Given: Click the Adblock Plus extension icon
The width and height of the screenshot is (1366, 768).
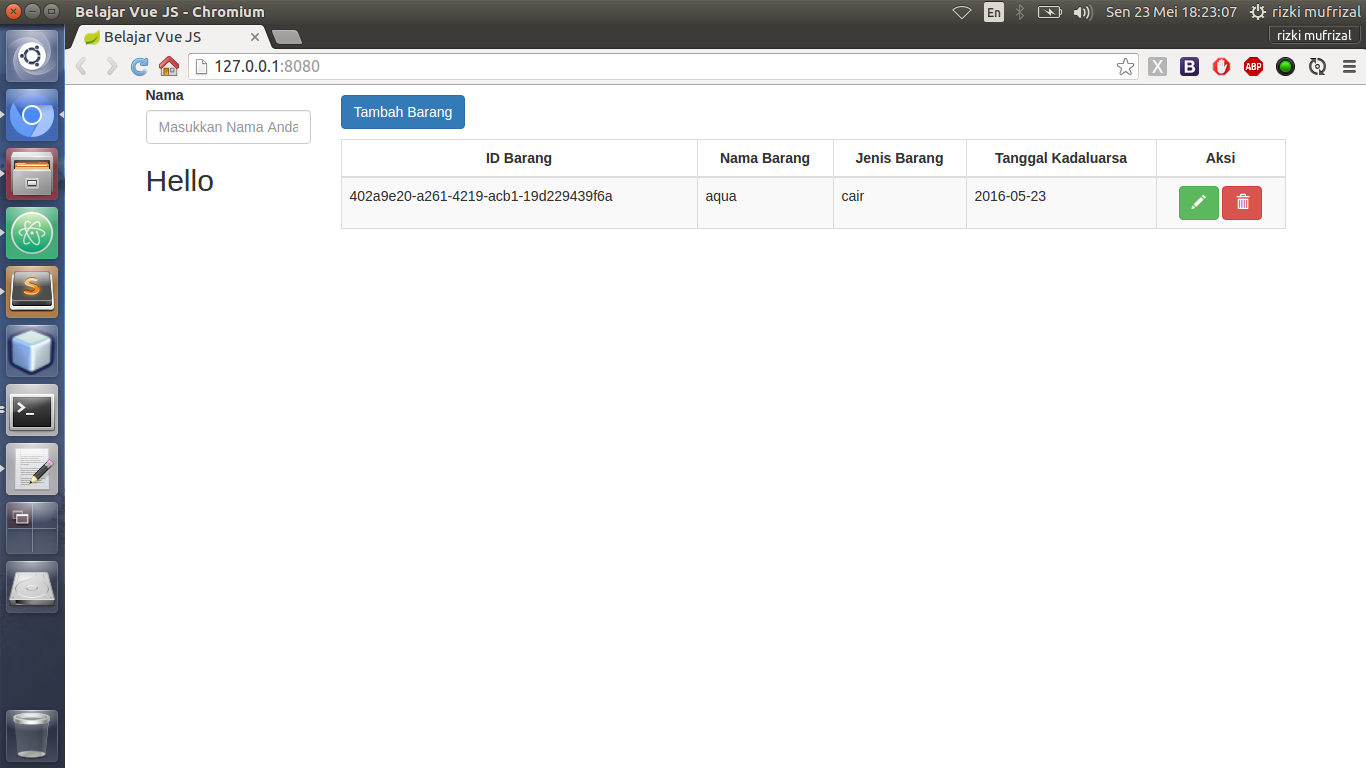Looking at the screenshot, I should (1253, 66).
